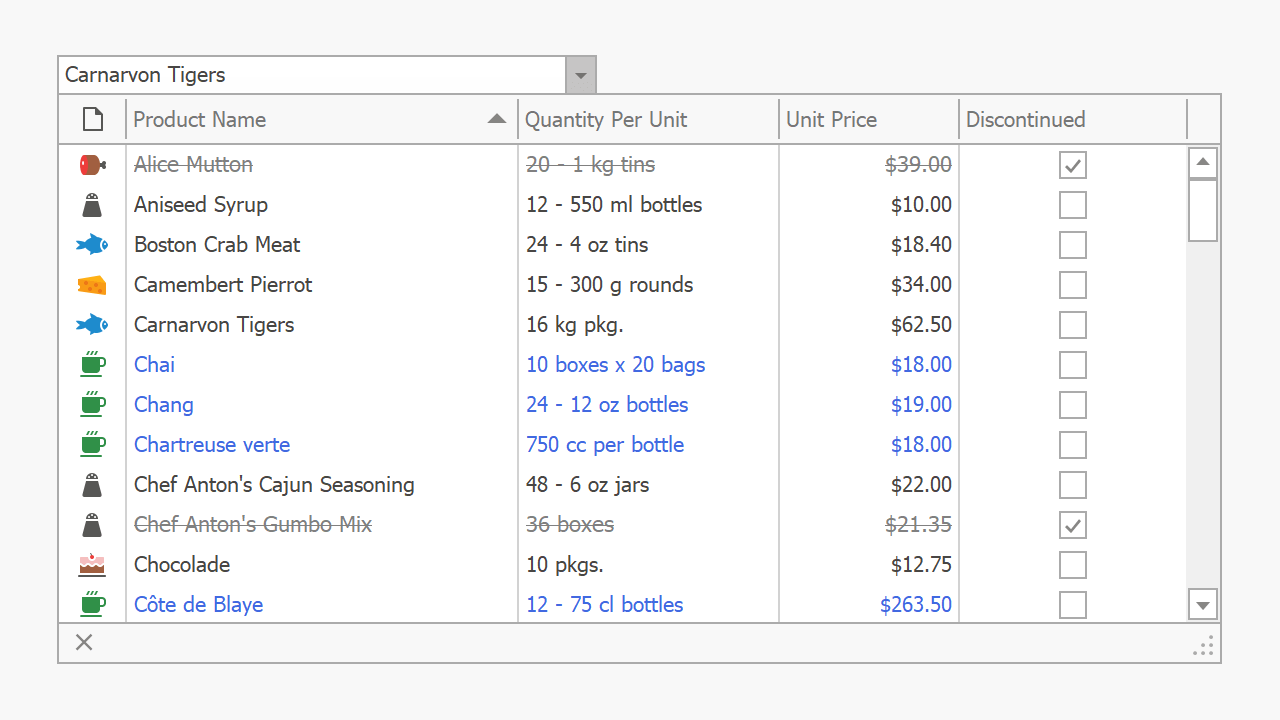Click the fish icon beside Boston Crab Meat

pos(92,245)
